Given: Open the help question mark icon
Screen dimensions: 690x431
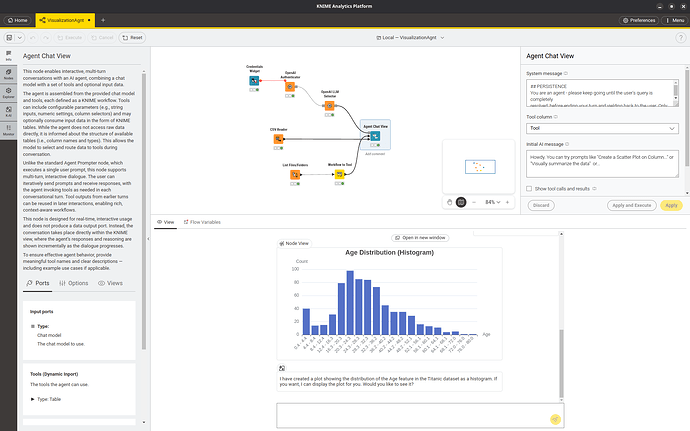Looking at the screenshot, I should click(x=680, y=38).
